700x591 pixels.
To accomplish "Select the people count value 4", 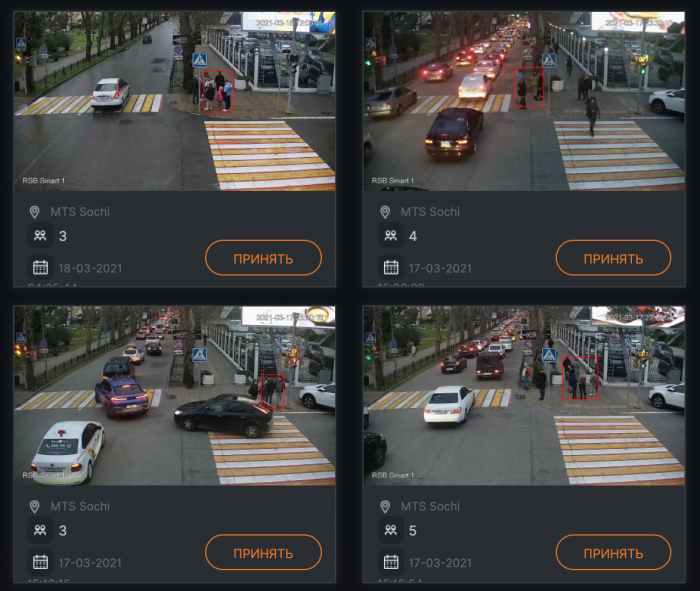I will coord(413,236).
